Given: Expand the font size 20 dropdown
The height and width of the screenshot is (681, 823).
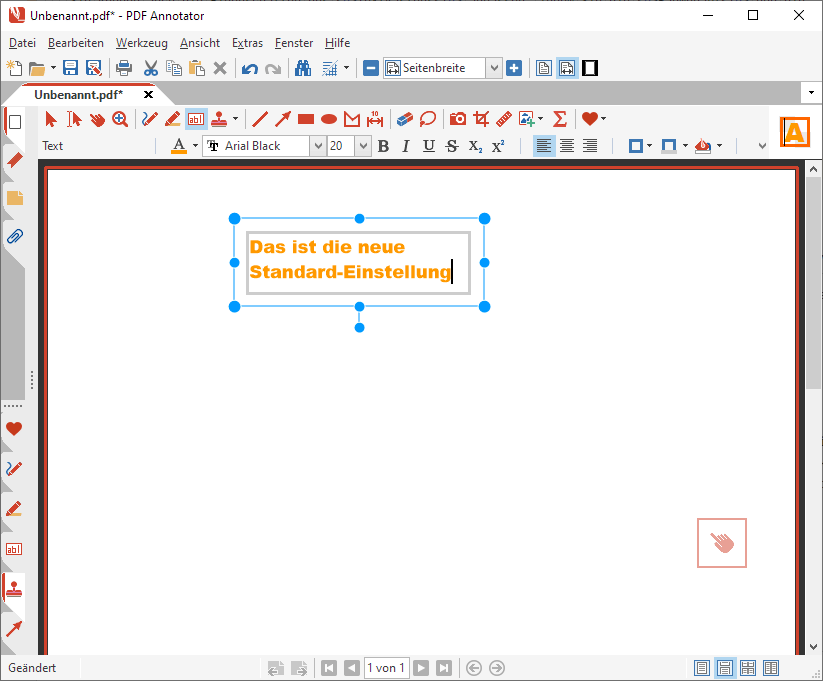Looking at the screenshot, I should point(363,146).
